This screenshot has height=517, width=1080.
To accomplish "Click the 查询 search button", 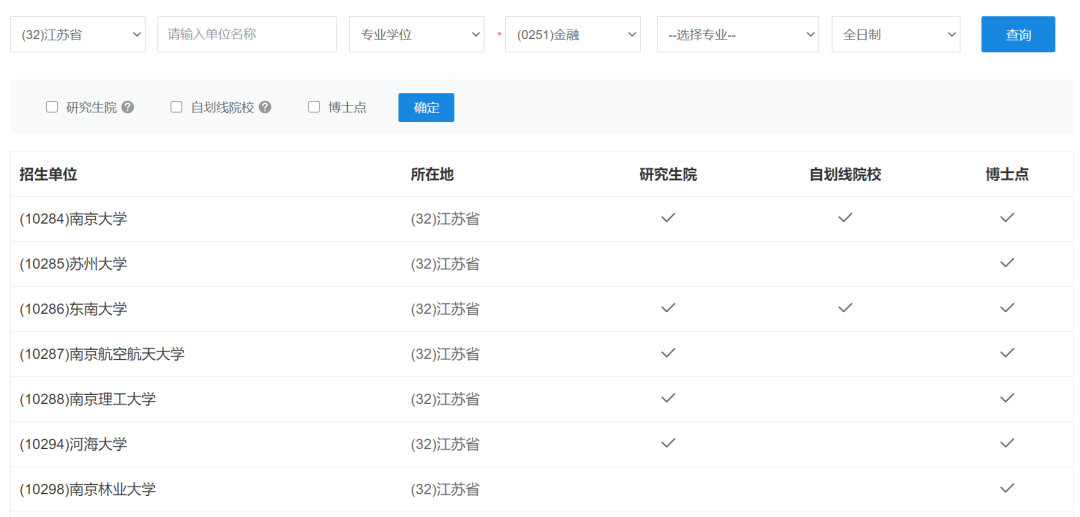I will point(1018,34).
